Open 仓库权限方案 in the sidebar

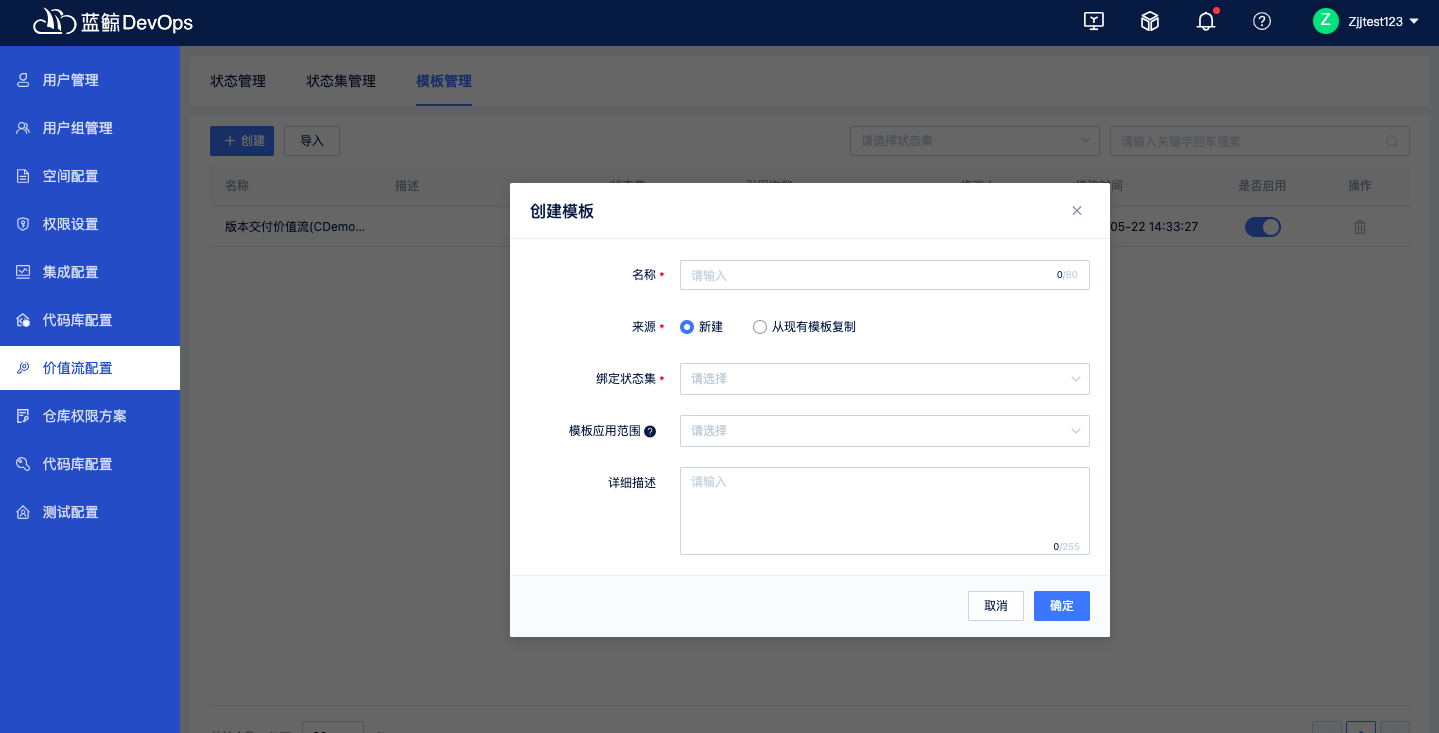click(x=90, y=416)
